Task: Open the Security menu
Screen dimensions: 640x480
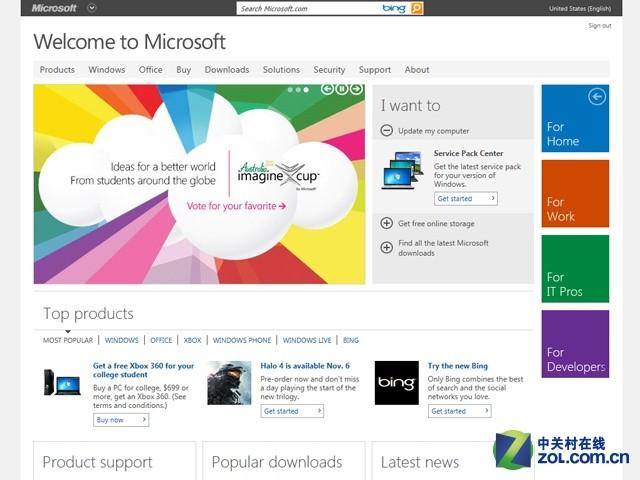Action: (x=329, y=70)
